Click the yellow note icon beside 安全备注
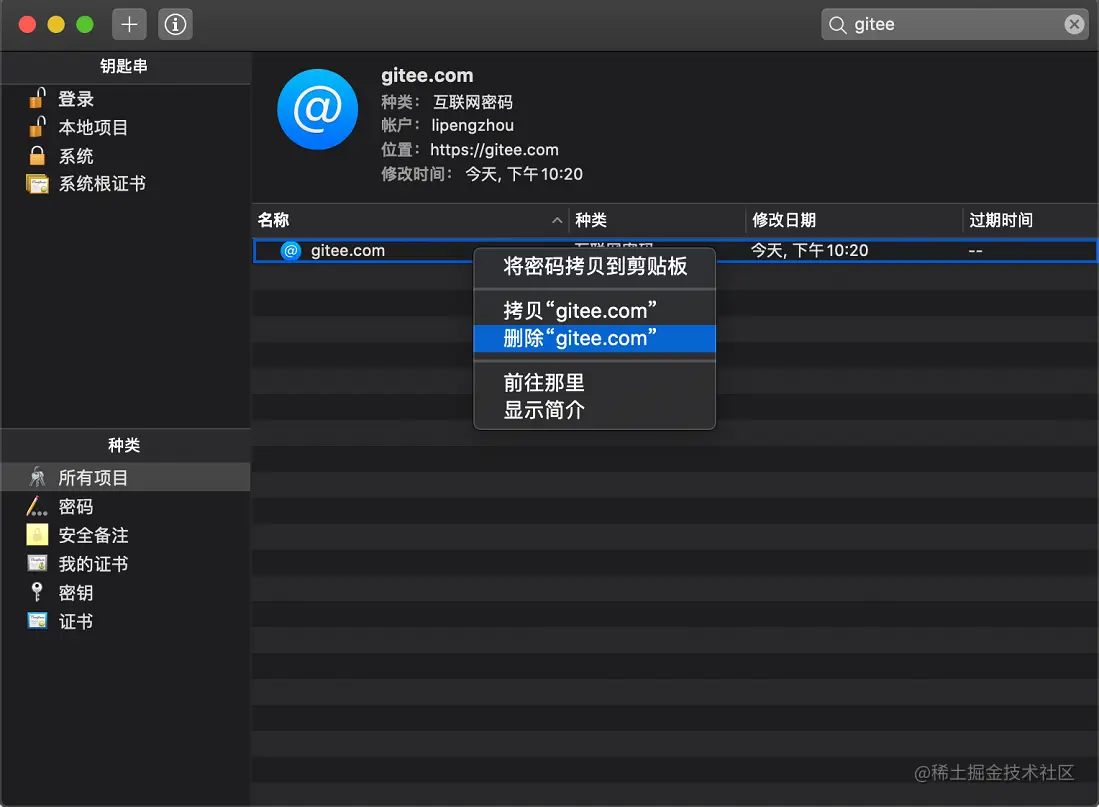The width and height of the screenshot is (1099, 807). point(37,535)
